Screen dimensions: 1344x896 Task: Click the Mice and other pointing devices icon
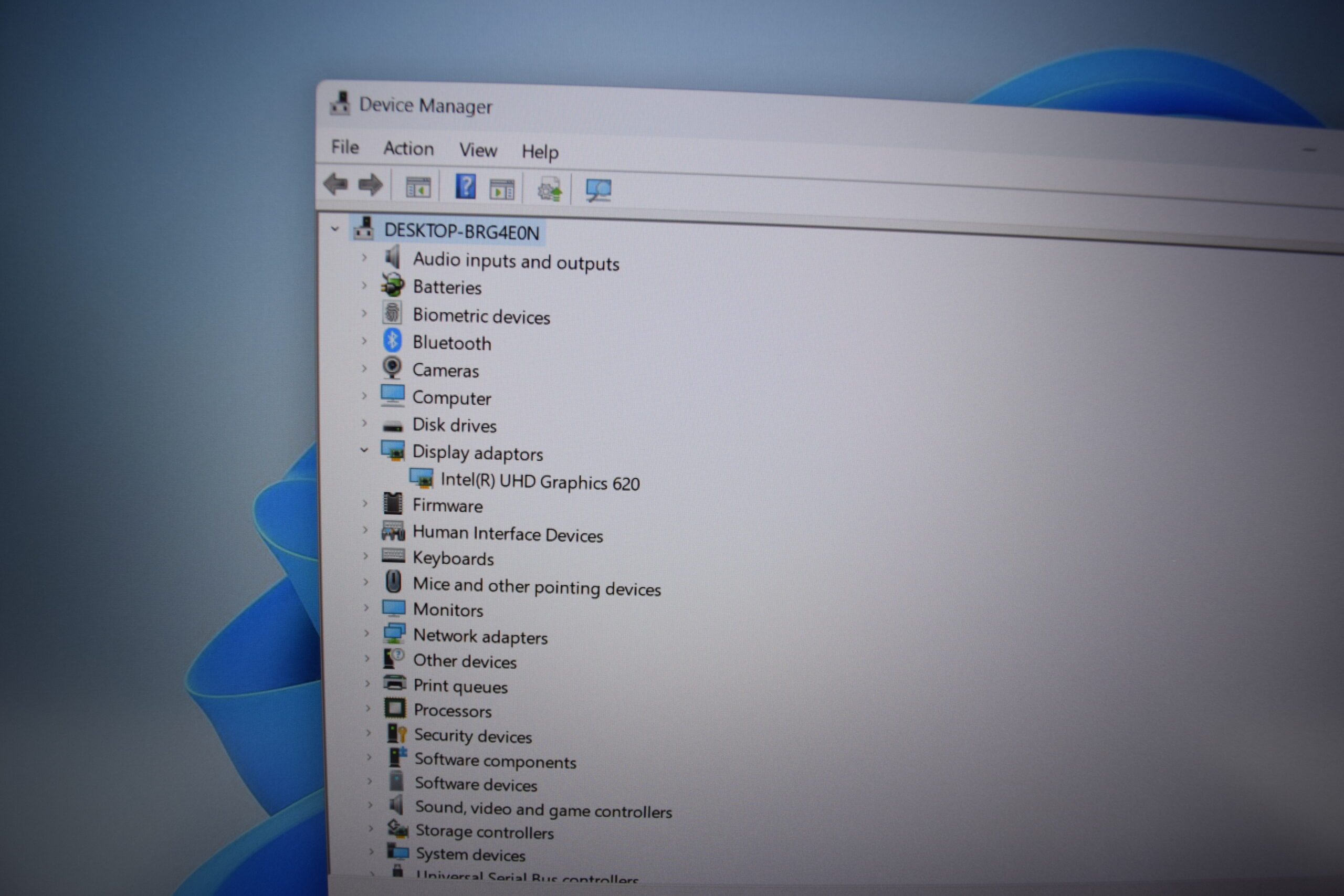pos(393,582)
